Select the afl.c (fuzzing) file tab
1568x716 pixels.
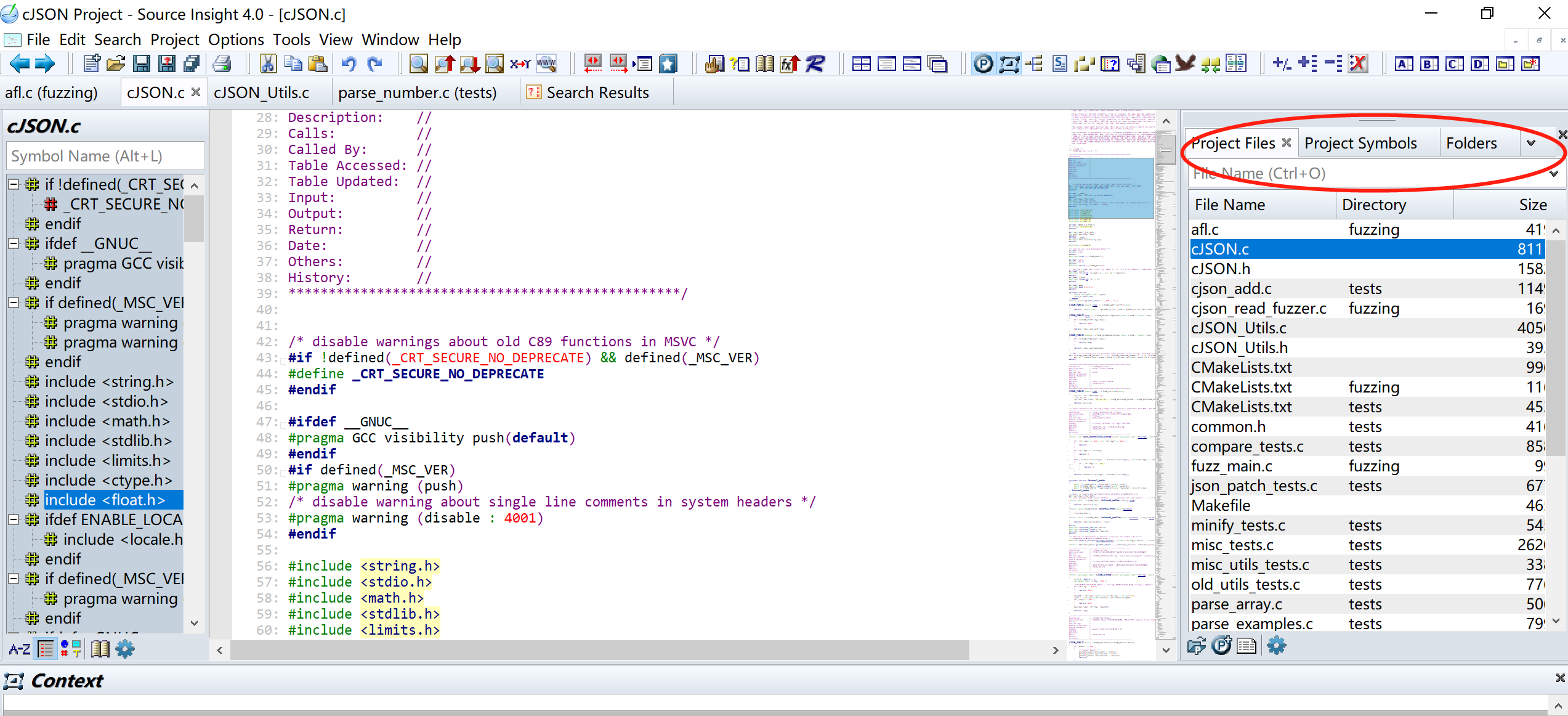[52, 92]
